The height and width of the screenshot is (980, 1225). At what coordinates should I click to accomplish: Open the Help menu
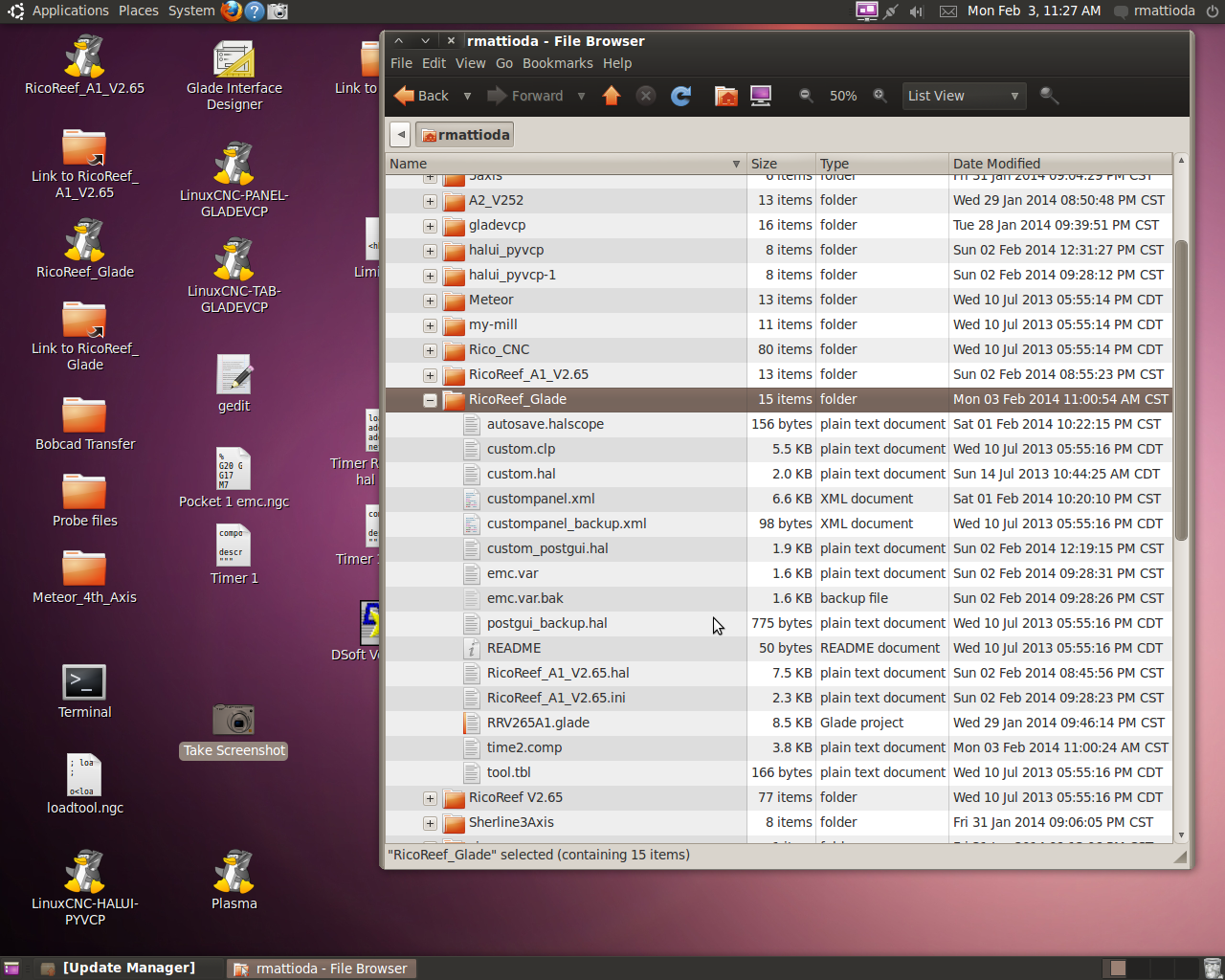coord(617,63)
